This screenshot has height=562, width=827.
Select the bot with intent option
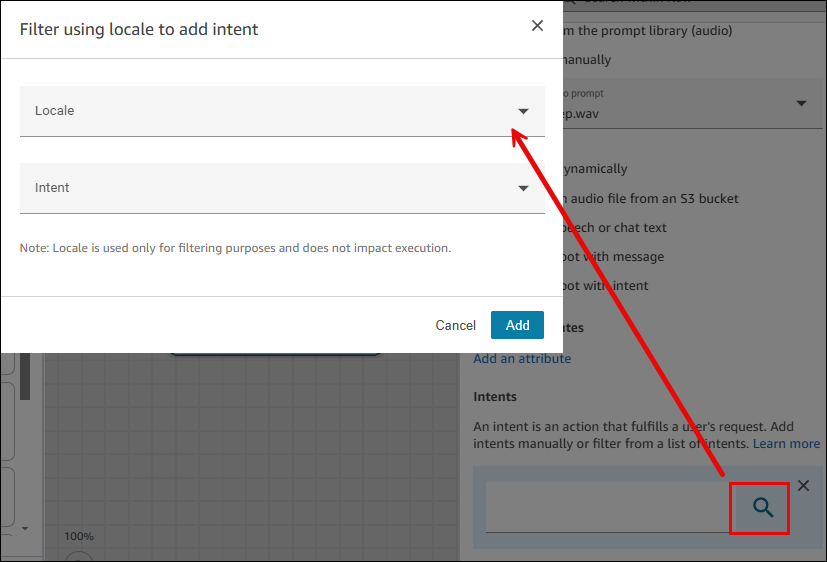tap(600, 286)
